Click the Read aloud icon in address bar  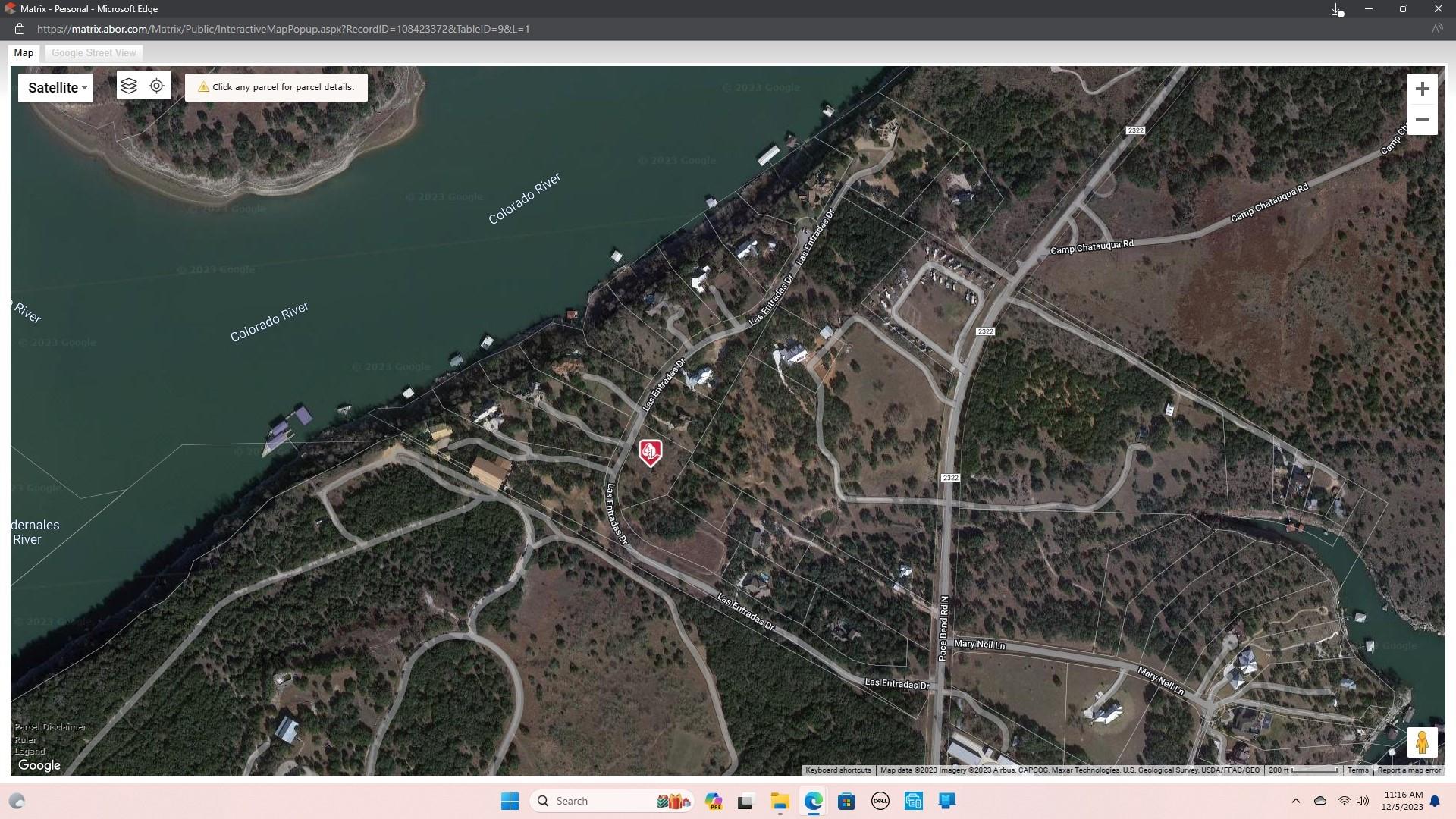point(1436,29)
